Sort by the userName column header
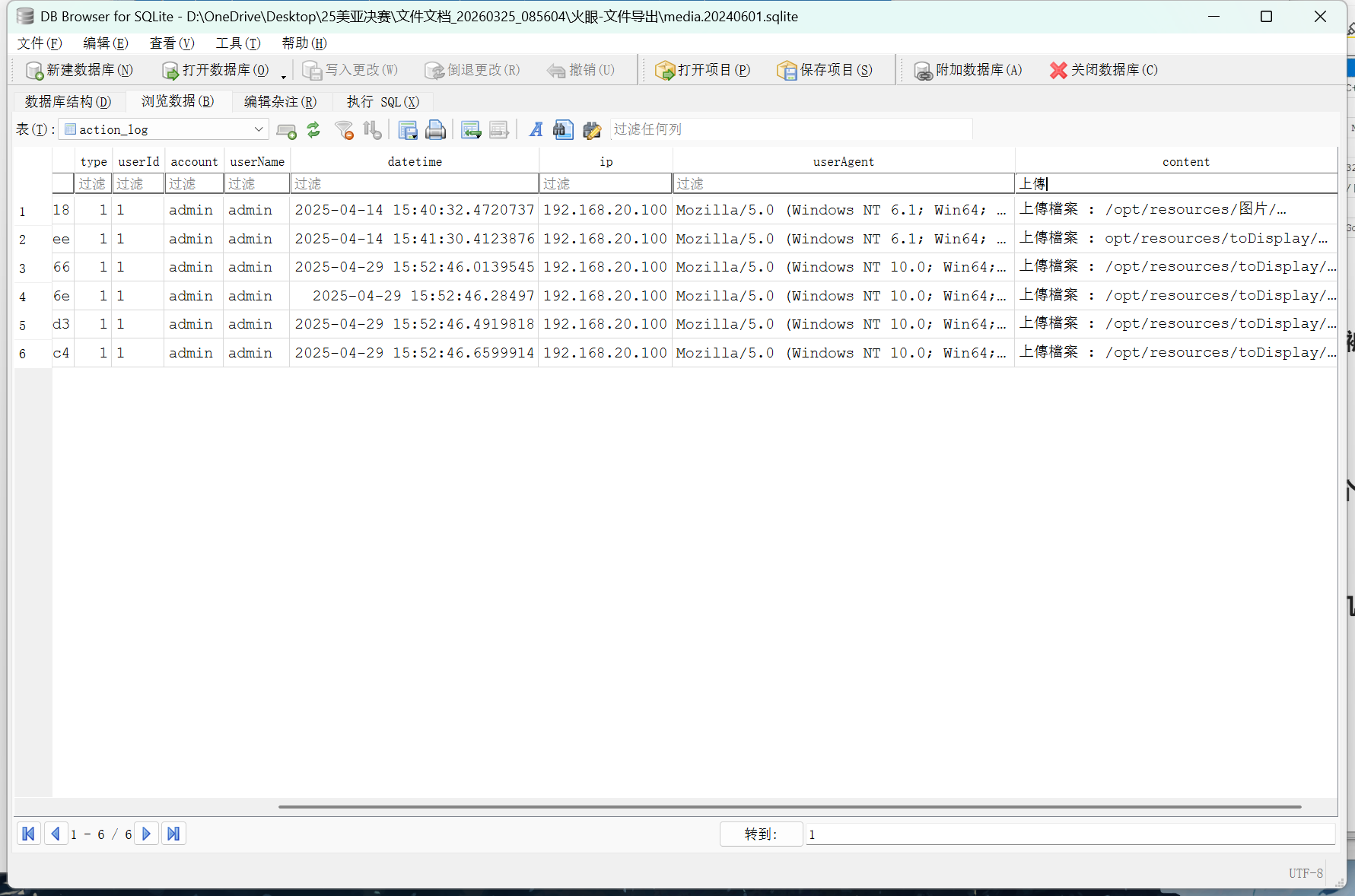Viewport: 1355px width, 896px height. pyautogui.click(x=256, y=161)
